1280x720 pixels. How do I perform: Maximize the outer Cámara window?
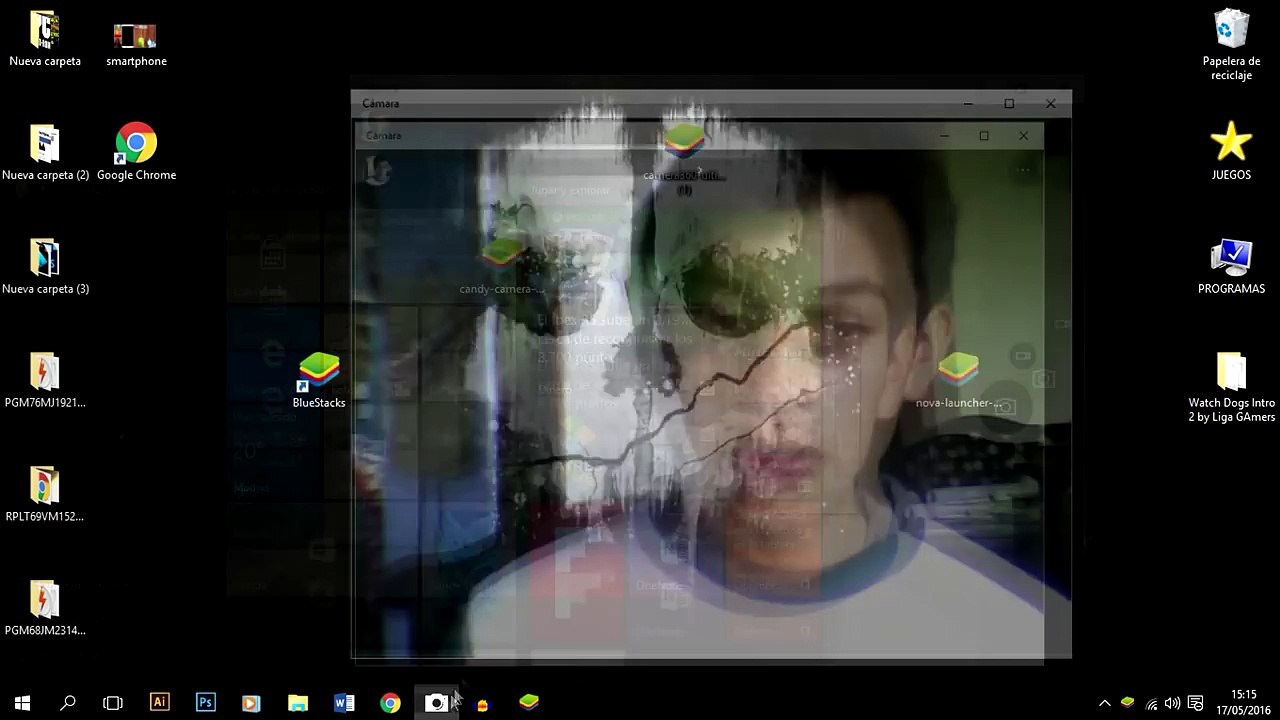pos(1009,104)
